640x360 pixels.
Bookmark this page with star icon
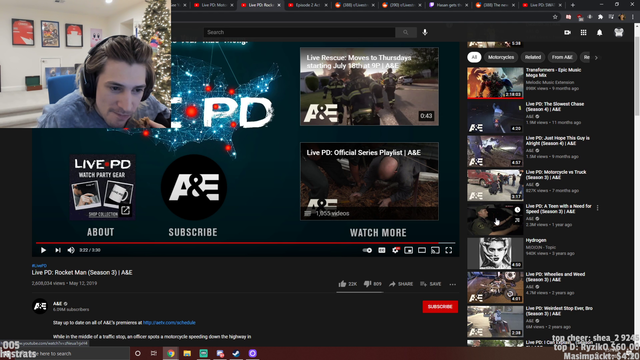pos(555,17)
